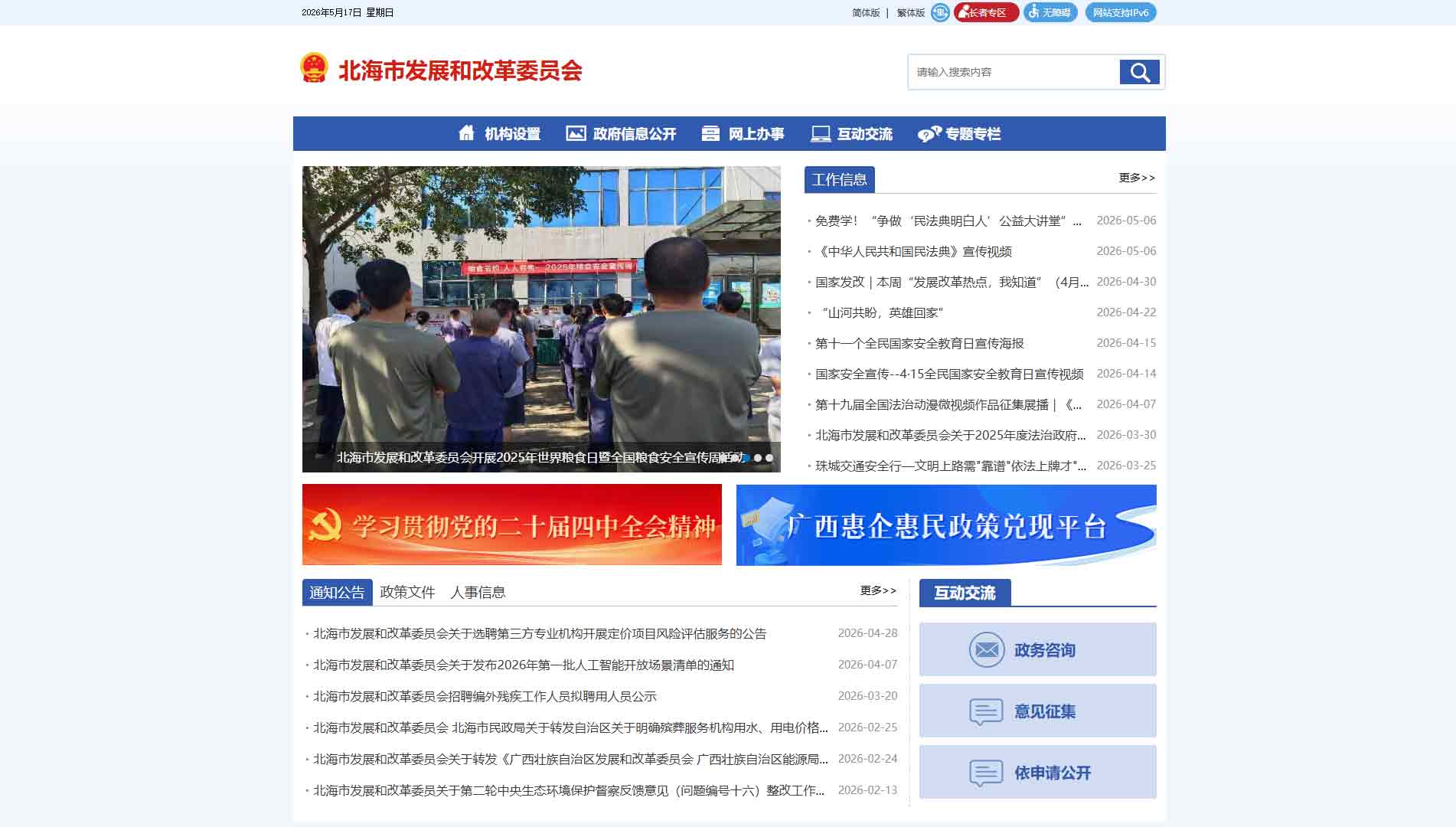Click the message icon in 依申请公开
1456x827 pixels.
click(x=986, y=773)
